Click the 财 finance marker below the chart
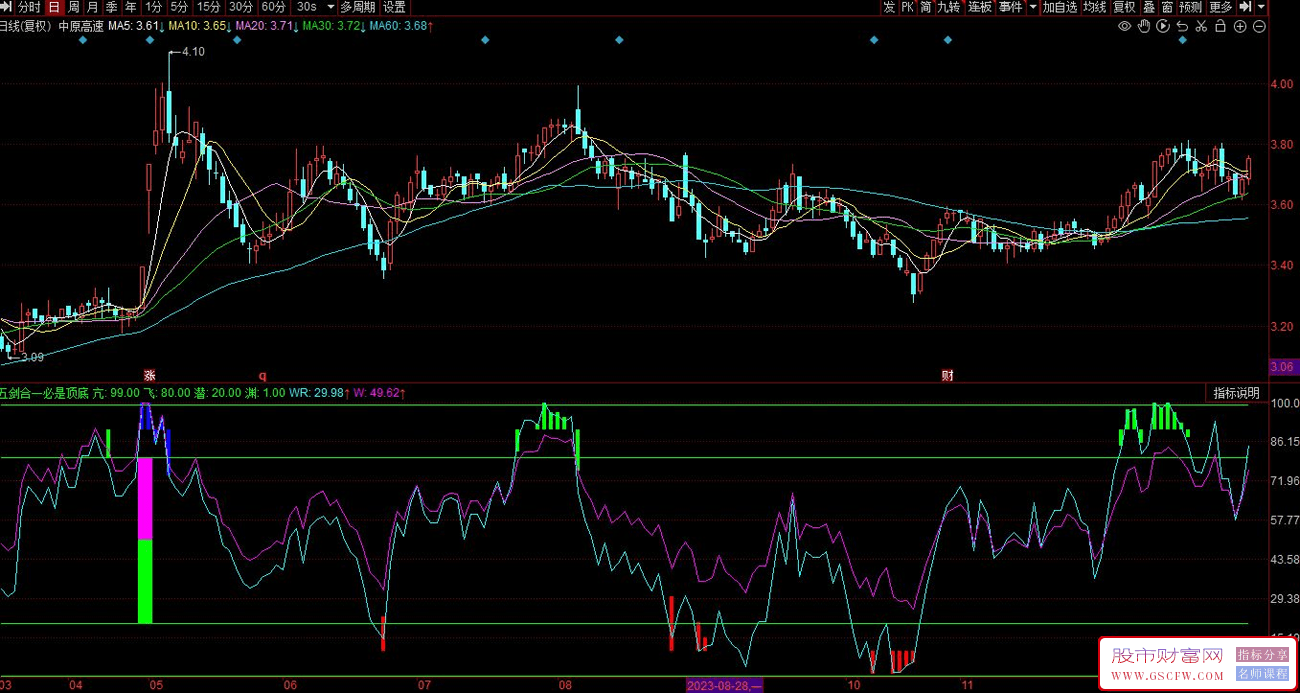Viewport: 1300px width, 693px height. point(947,376)
